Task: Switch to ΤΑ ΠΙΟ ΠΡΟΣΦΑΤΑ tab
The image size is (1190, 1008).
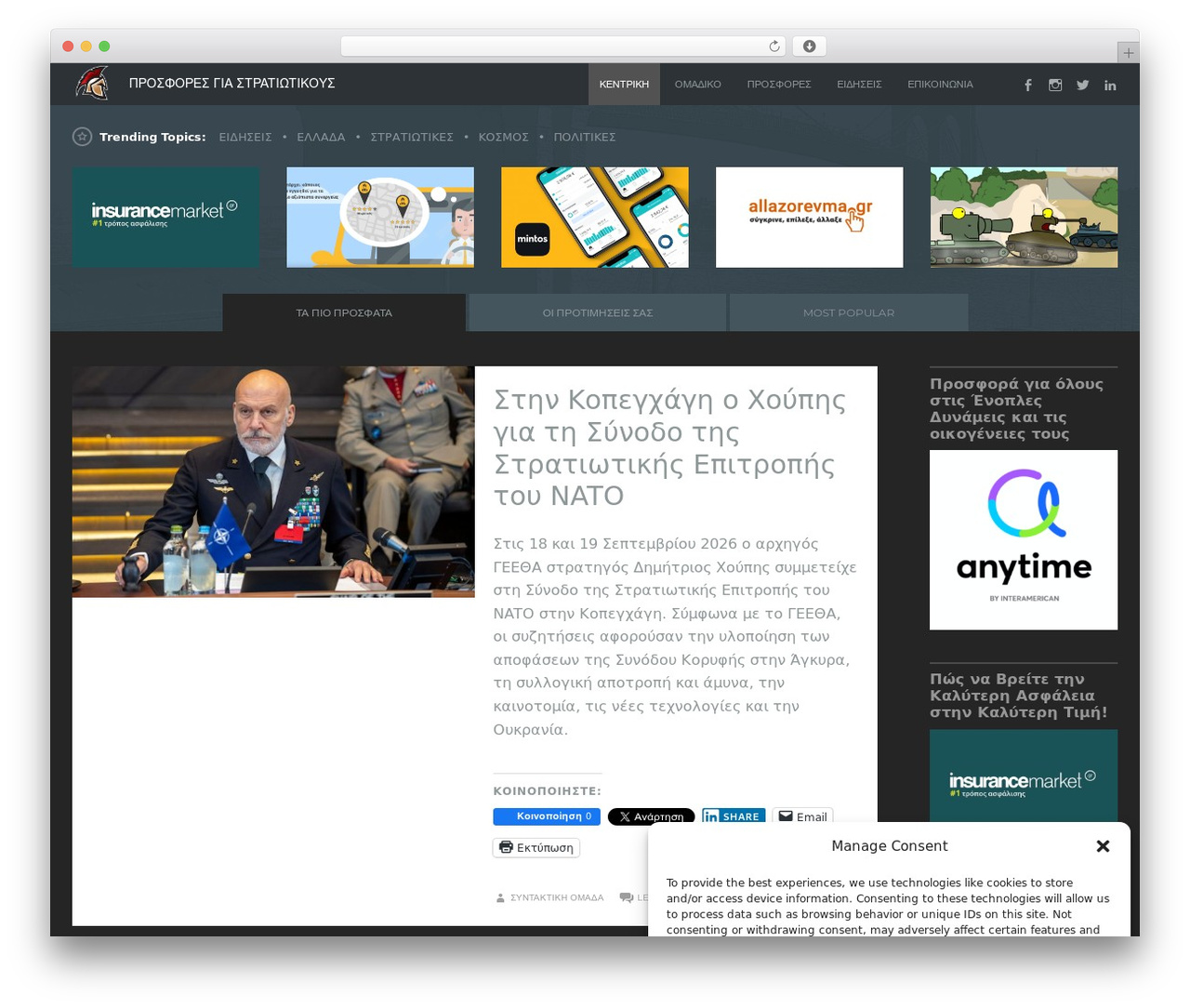Action: (x=344, y=312)
